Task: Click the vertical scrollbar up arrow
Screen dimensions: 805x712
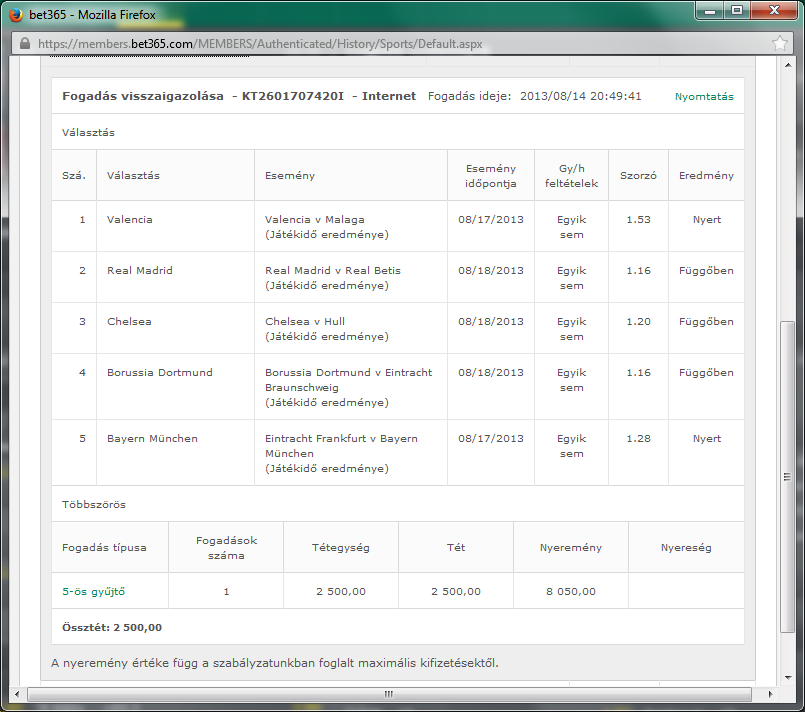Action: [x=788, y=65]
